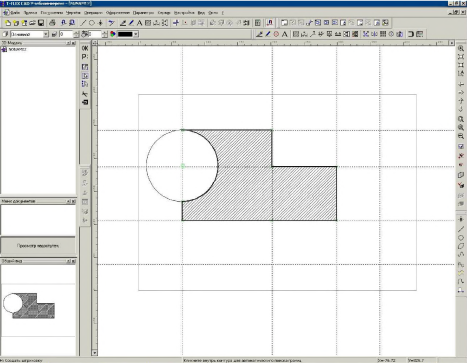The height and width of the screenshot is (363, 467).
Task: Close the Меню документов panel
Action: click(x=73, y=201)
